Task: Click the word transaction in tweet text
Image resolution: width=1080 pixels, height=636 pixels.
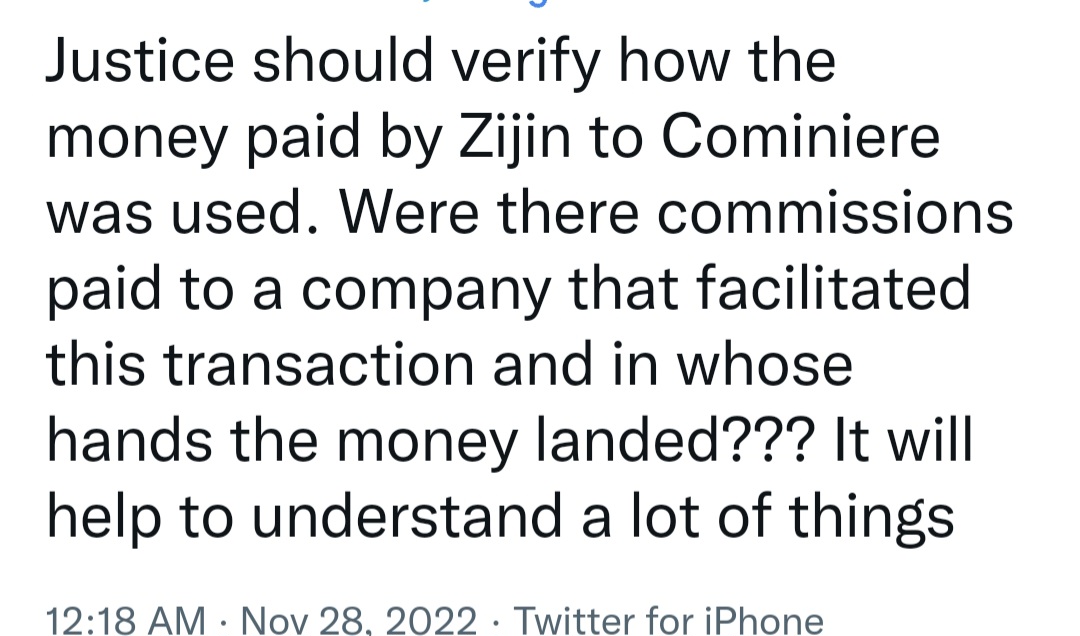Action: pos(318,365)
